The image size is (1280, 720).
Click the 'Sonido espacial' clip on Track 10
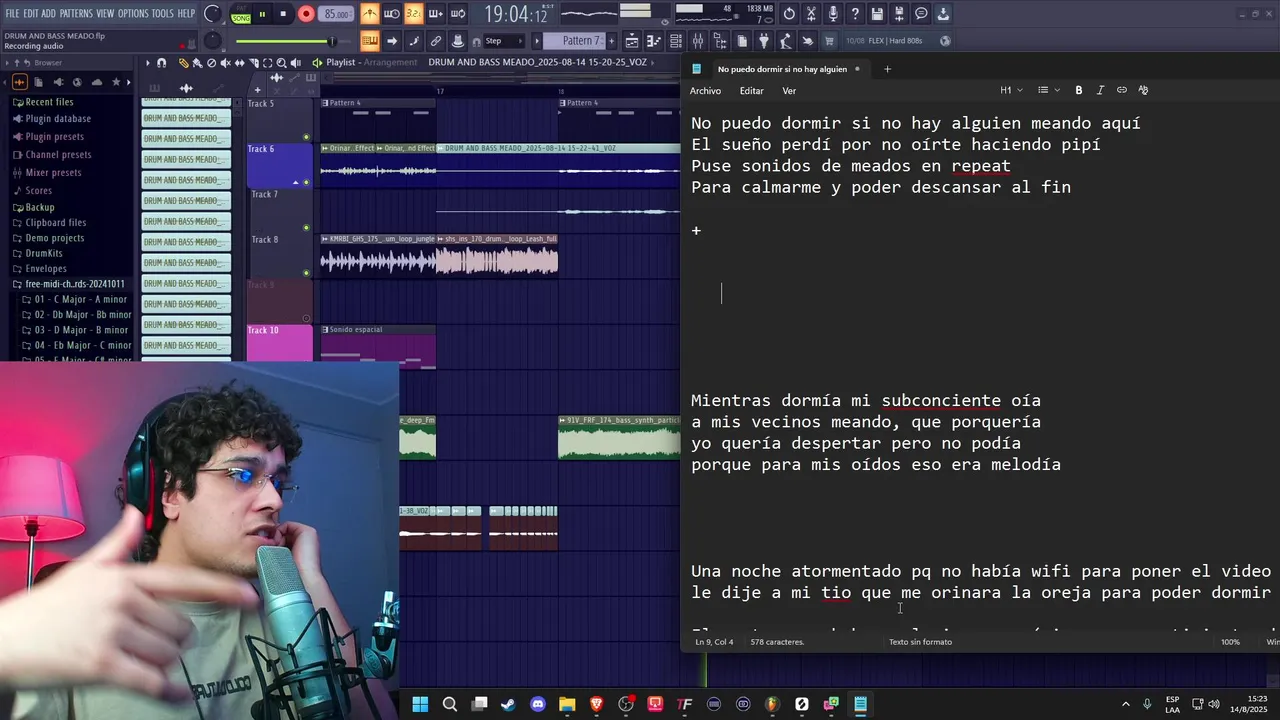pos(378,346)
